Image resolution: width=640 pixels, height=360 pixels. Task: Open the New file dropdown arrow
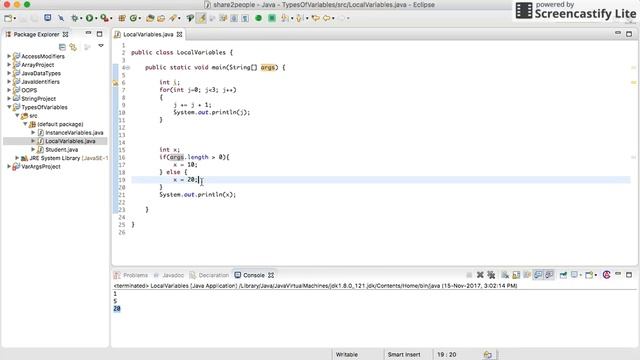15,19
